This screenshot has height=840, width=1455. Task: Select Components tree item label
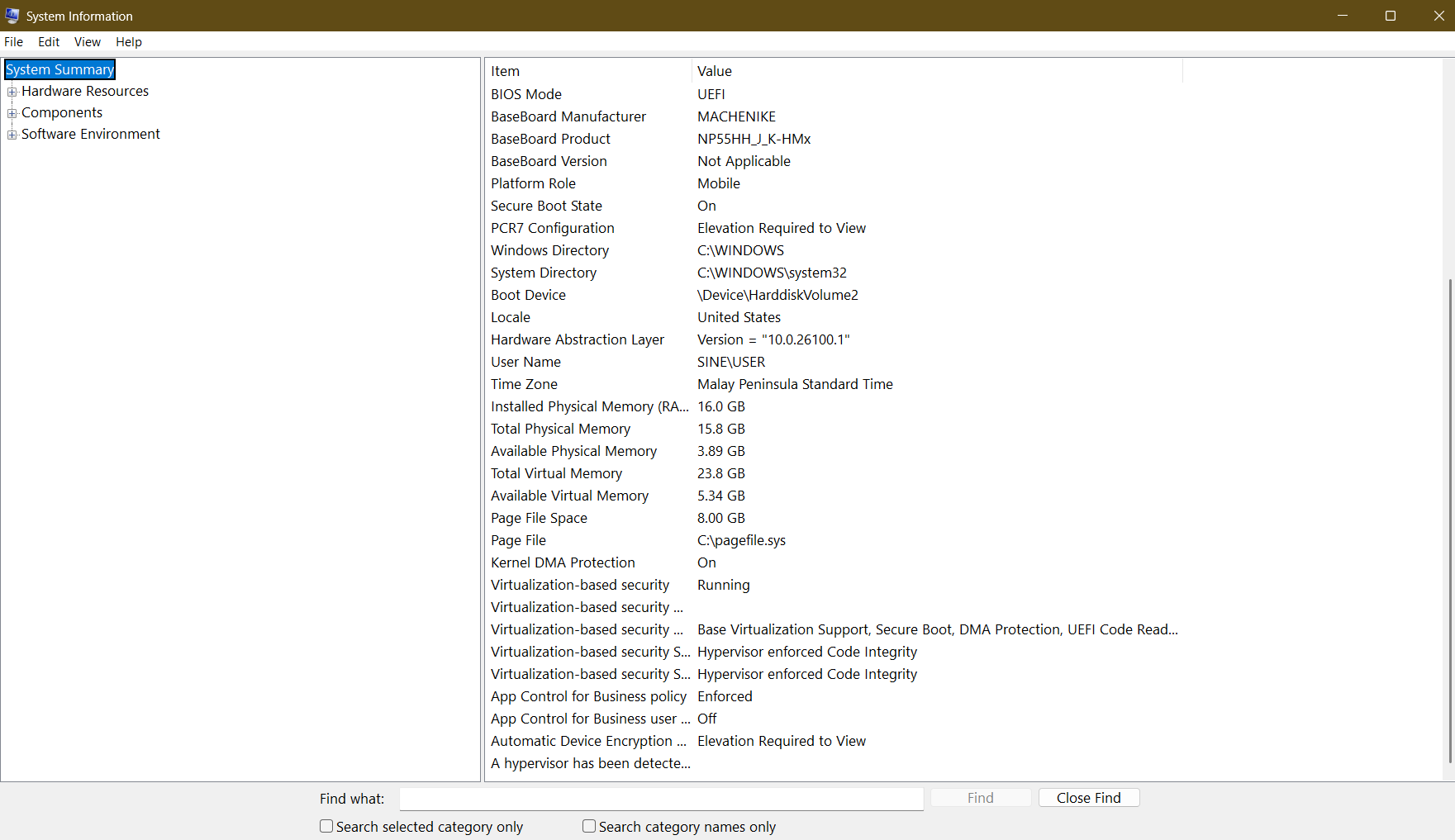(x=62, y=112)
